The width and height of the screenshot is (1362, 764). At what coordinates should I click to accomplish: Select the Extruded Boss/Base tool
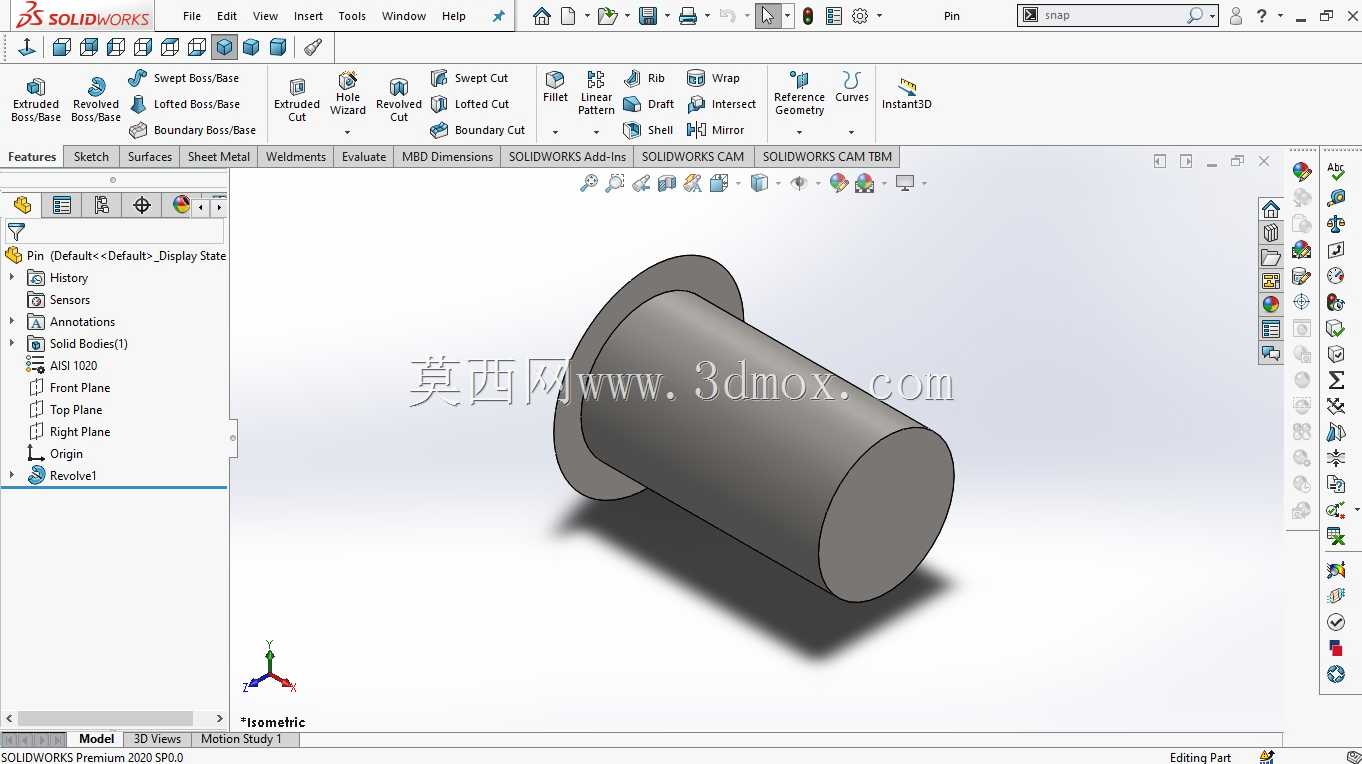36,99
